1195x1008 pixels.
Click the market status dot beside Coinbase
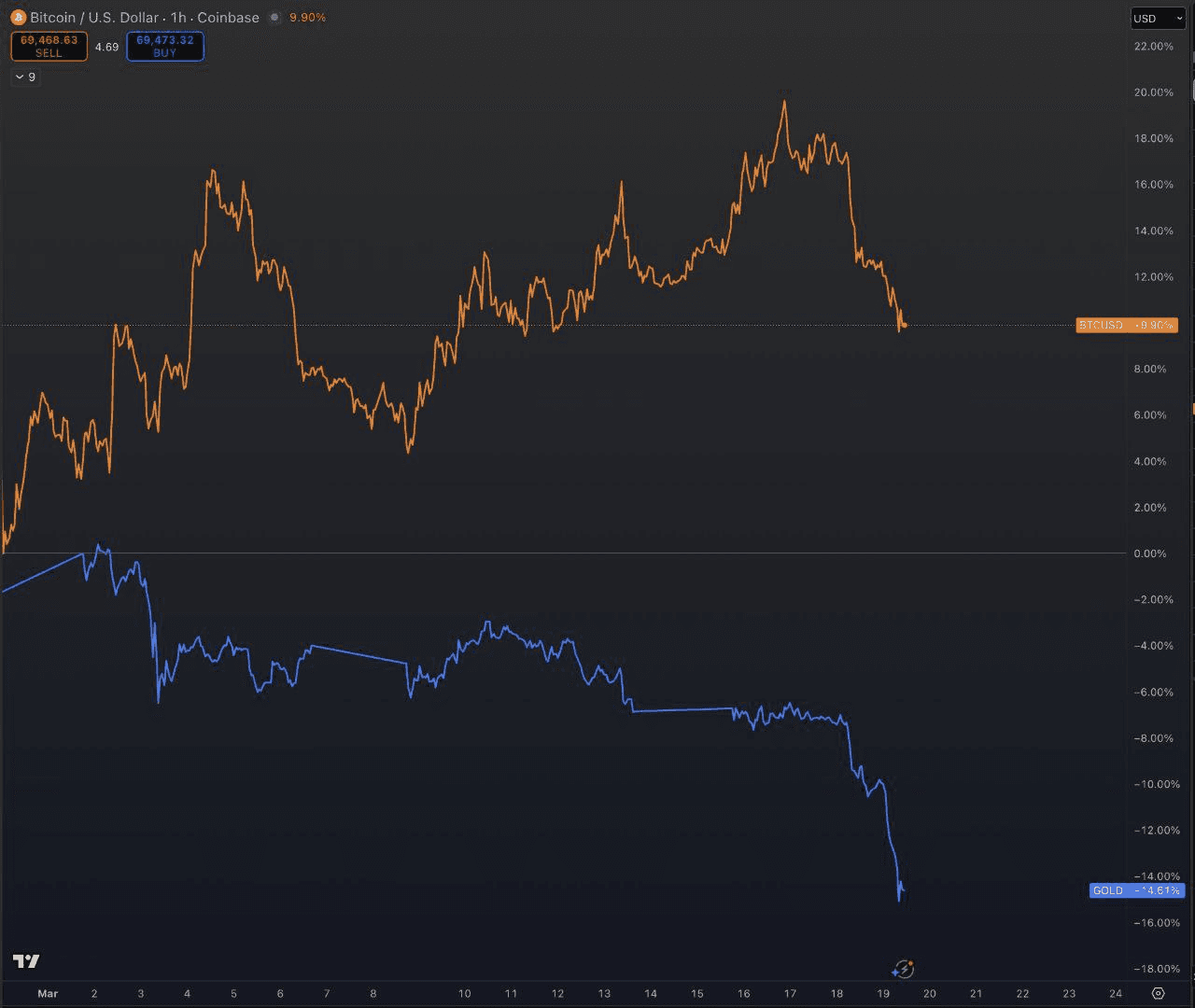pyautogui.click(x=274, y=18)
